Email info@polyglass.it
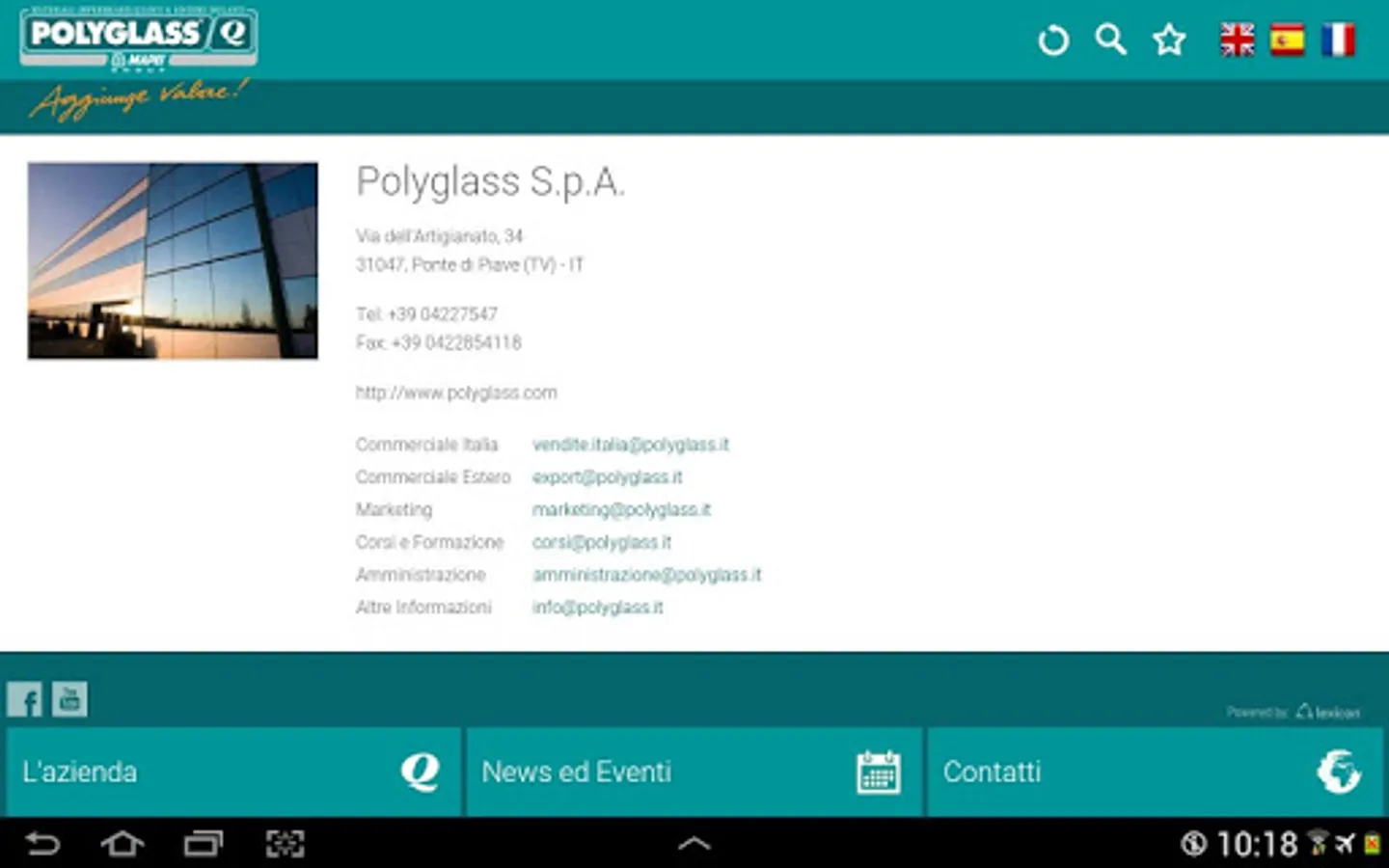1389x868 pixels. pos(598,608)
